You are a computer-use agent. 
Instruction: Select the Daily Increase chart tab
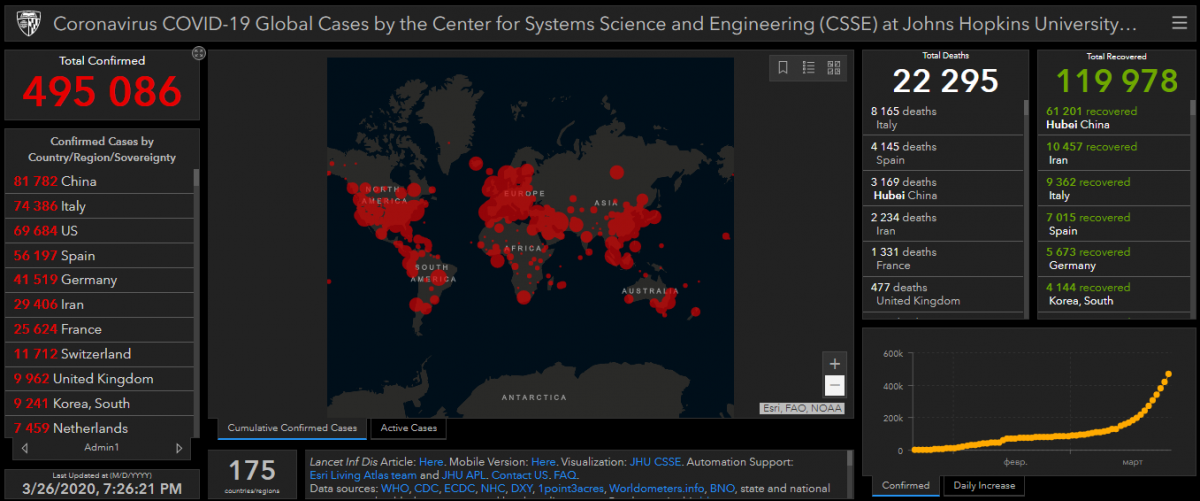[984, 485]
